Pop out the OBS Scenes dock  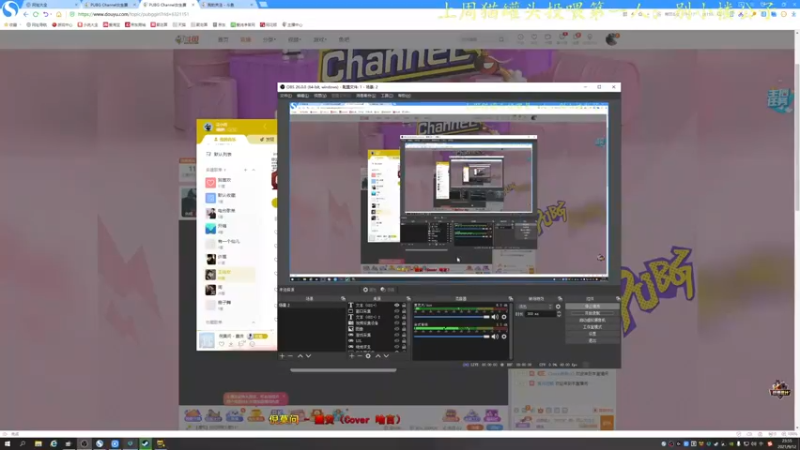click(x=343, y=298)
